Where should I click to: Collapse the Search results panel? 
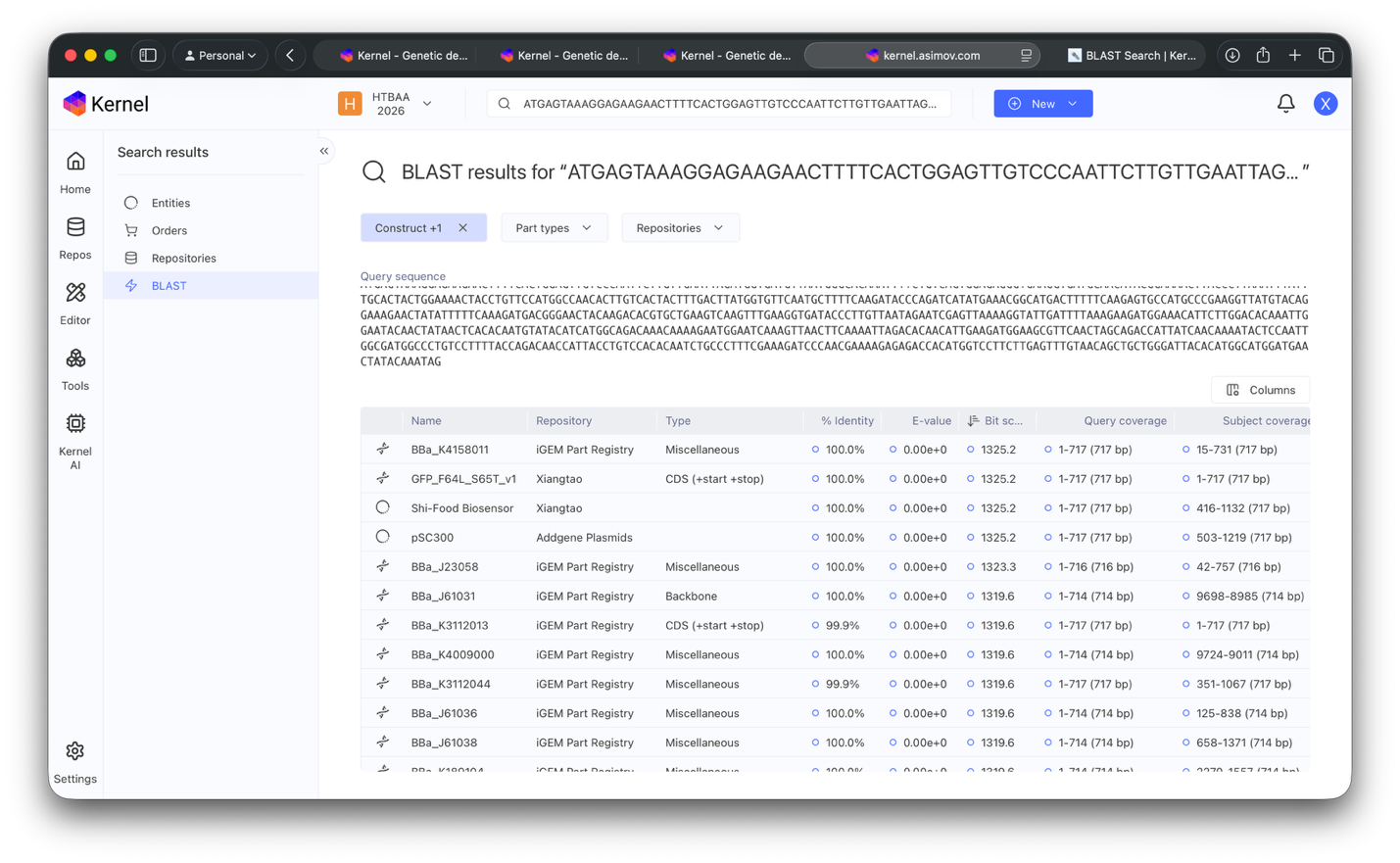[324, 151]
